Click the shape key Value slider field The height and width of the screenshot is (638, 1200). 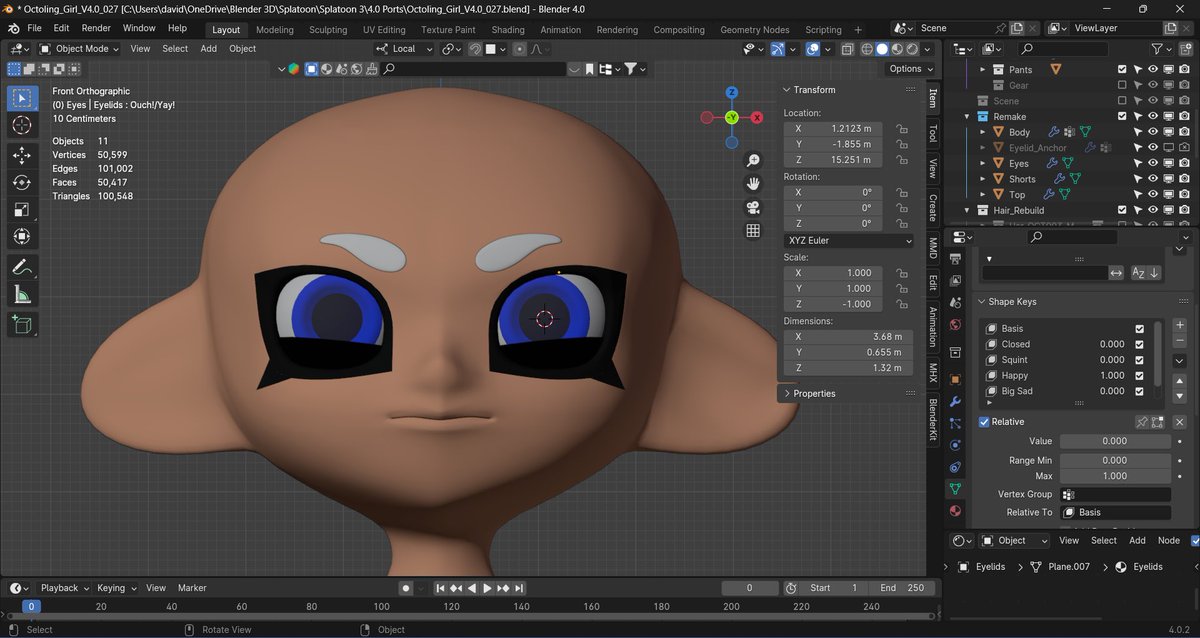pyautogui.click(x=1114, y=441)
